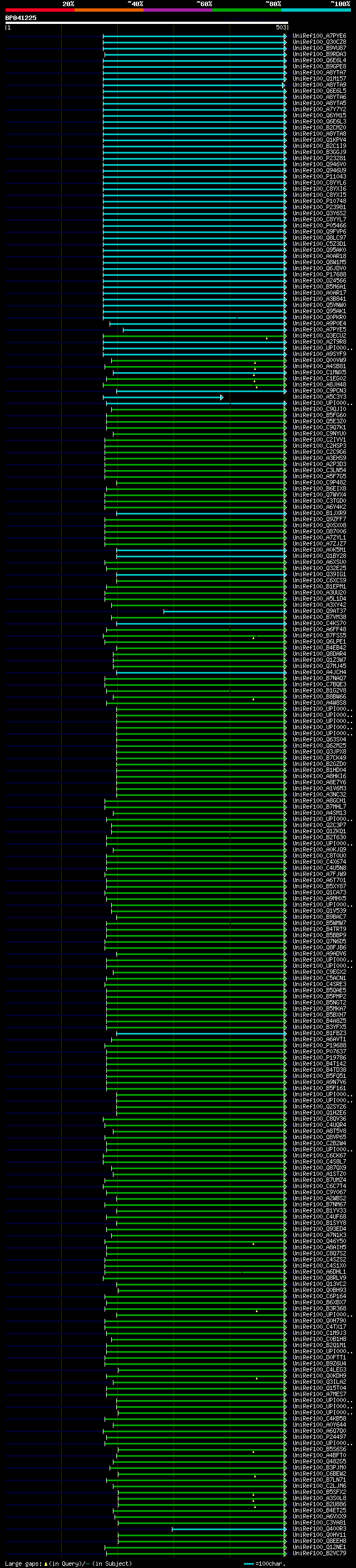Open hit UniRef100_A4SB81
The width and height of the screenshot is (356, 1568).
coord(319,367)
